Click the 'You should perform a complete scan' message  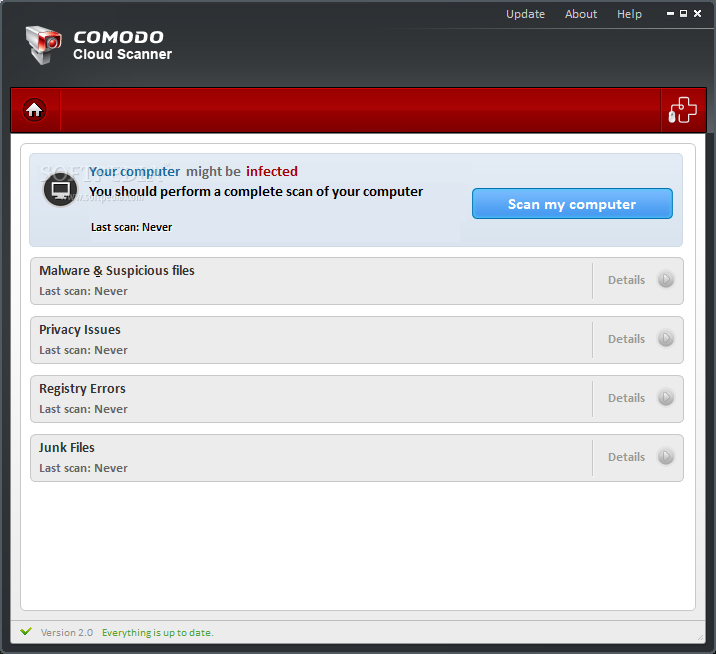[x=256, y=192]
